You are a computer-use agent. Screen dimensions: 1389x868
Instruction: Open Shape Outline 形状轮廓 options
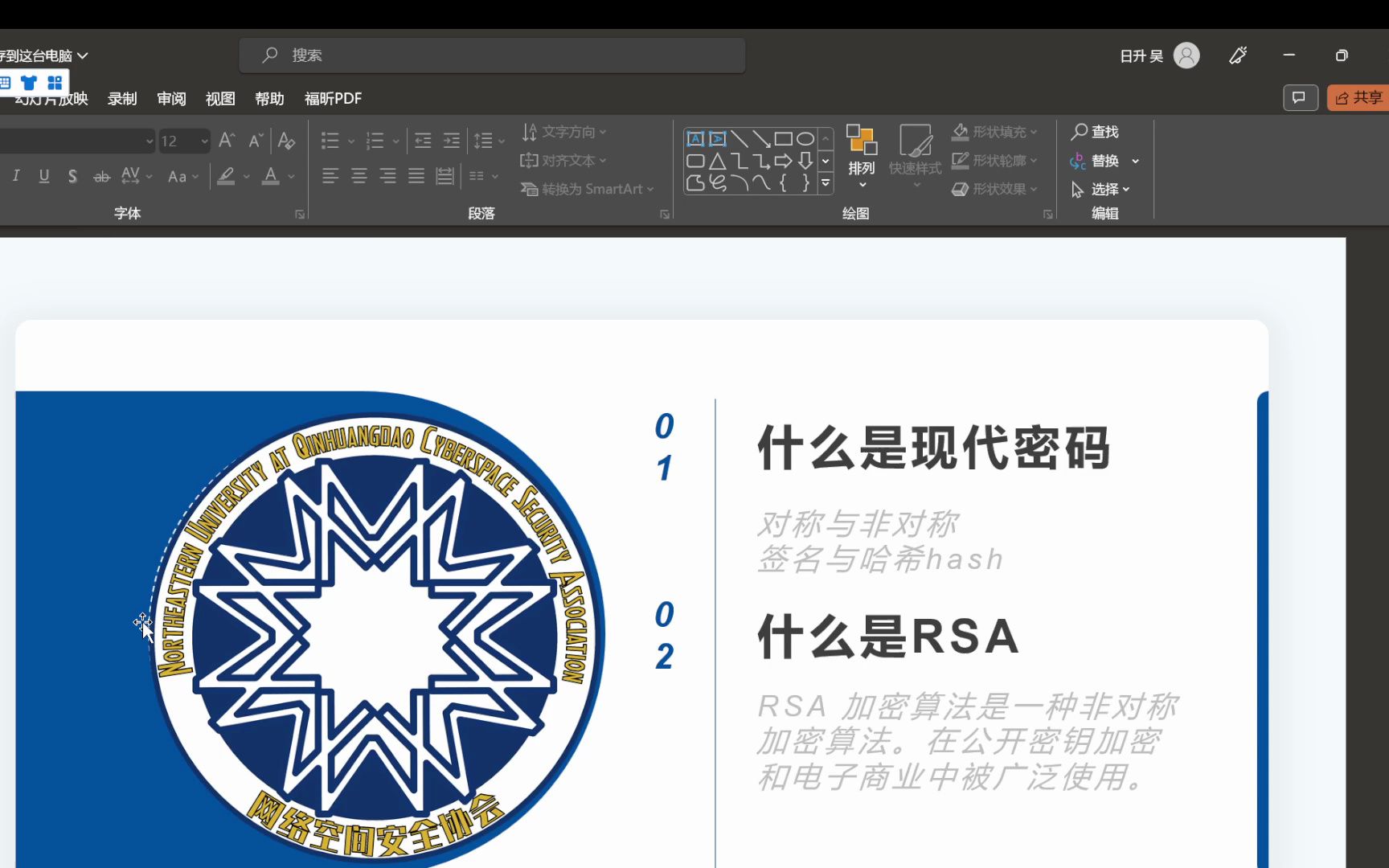point(994,161)
